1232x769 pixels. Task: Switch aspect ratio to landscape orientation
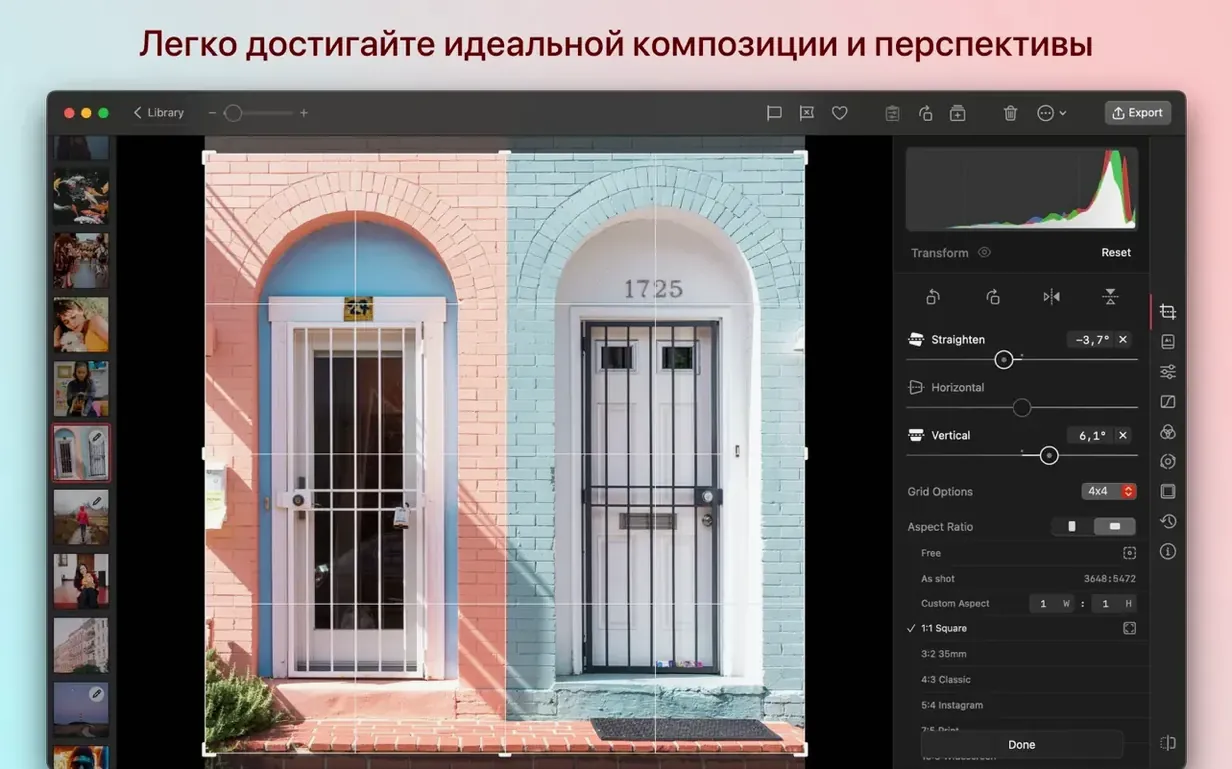pyautogui.click(x=1114, y=526)
